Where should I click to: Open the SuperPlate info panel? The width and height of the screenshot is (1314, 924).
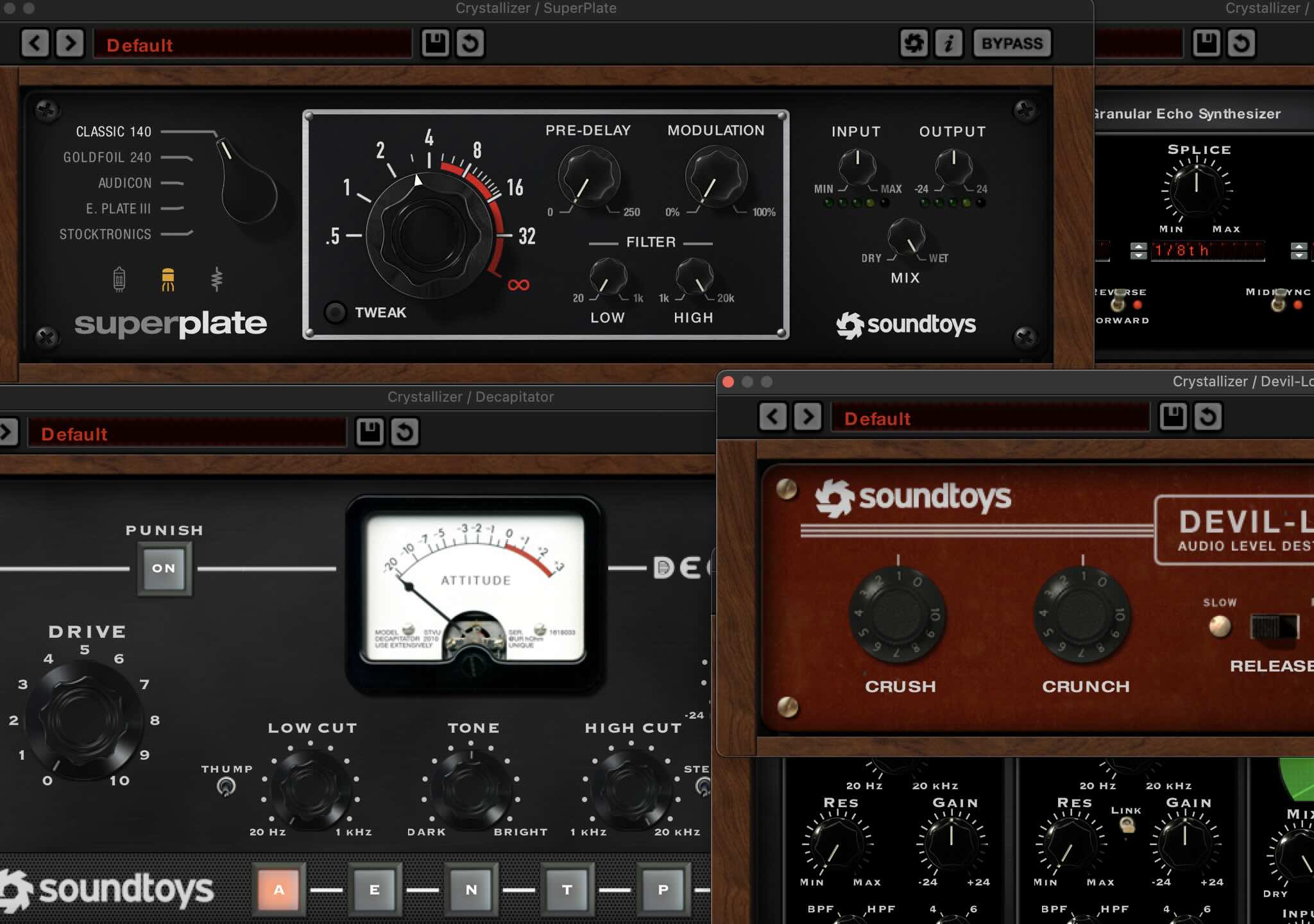950,44
